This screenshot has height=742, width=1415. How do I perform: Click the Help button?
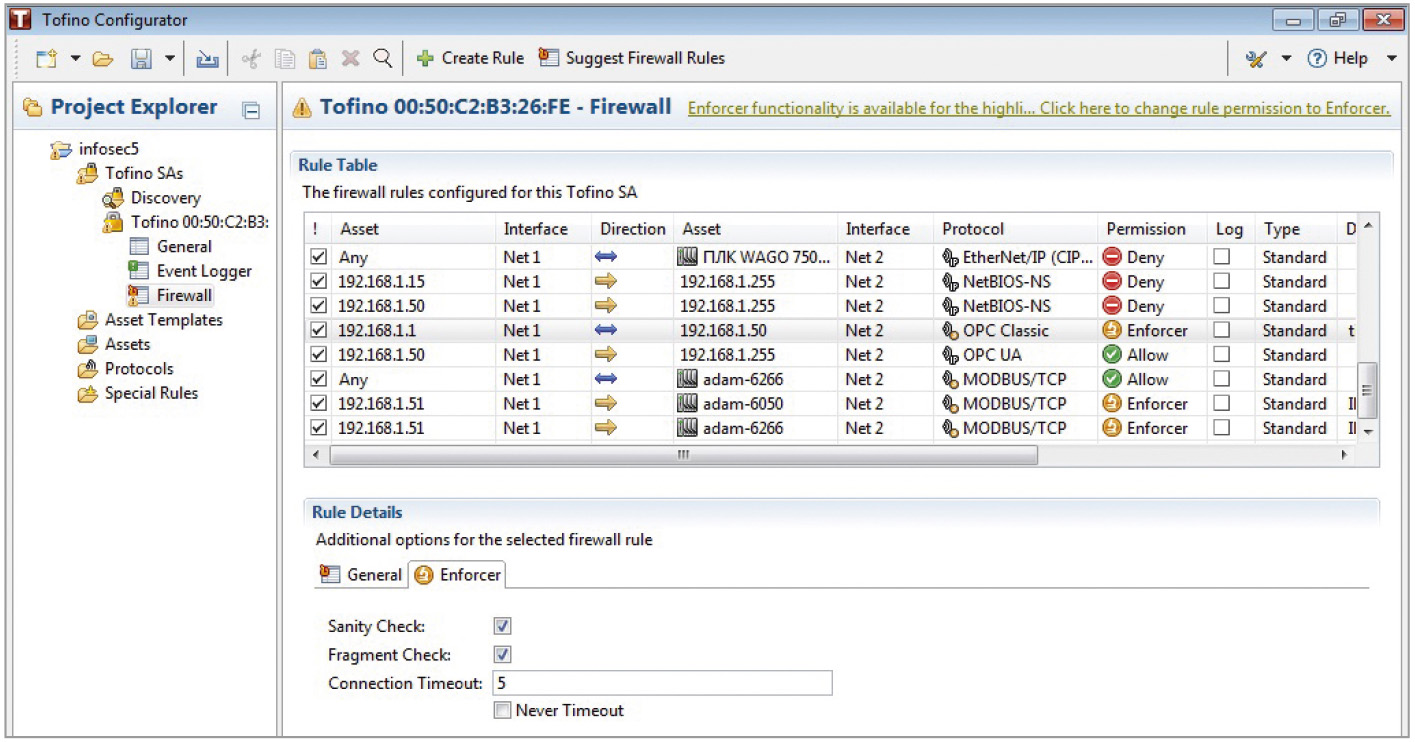(x=1338, y=58)
